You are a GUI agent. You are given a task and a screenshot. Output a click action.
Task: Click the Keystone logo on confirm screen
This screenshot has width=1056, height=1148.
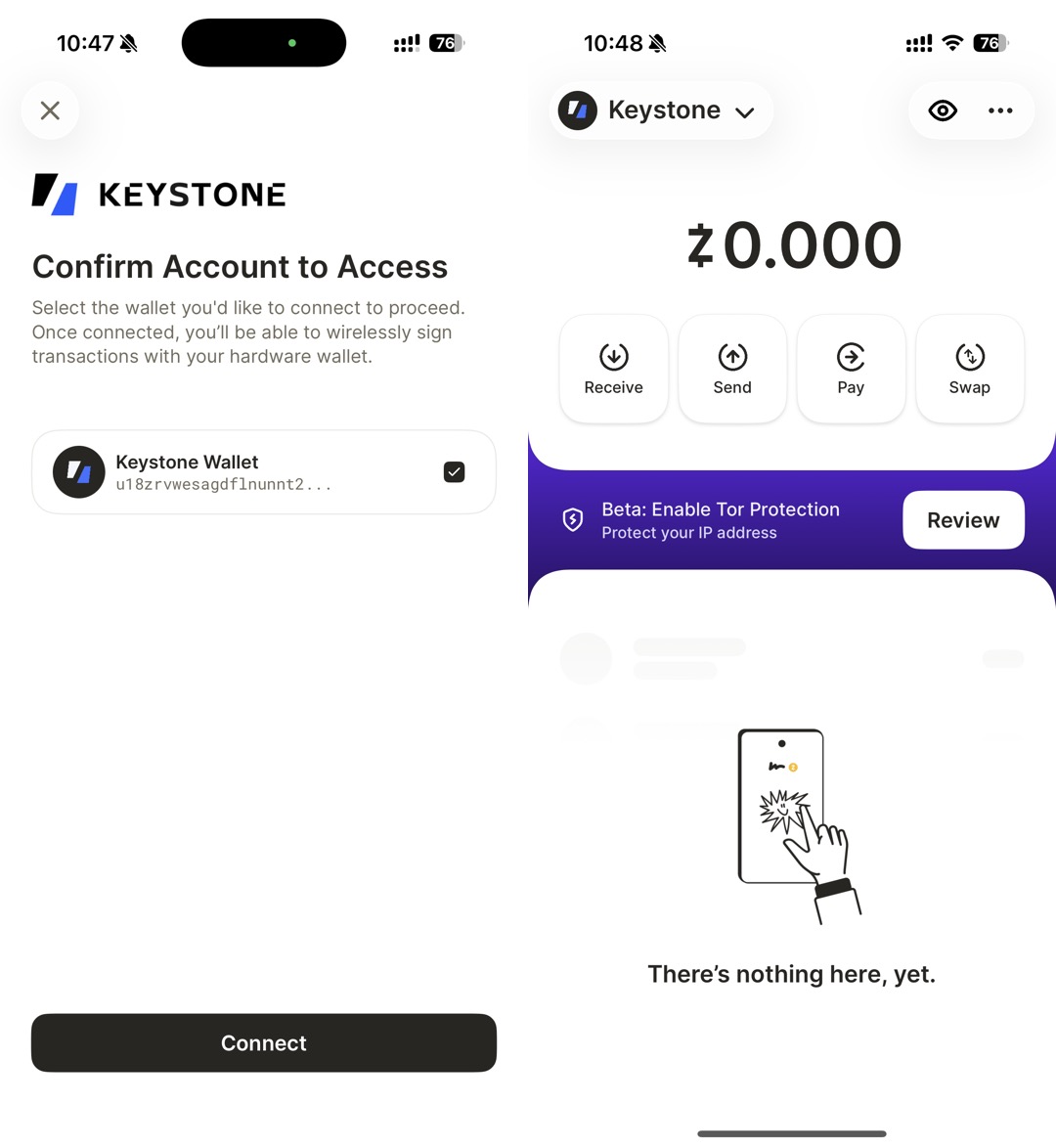pyautogui.click(x=158, y=194)
